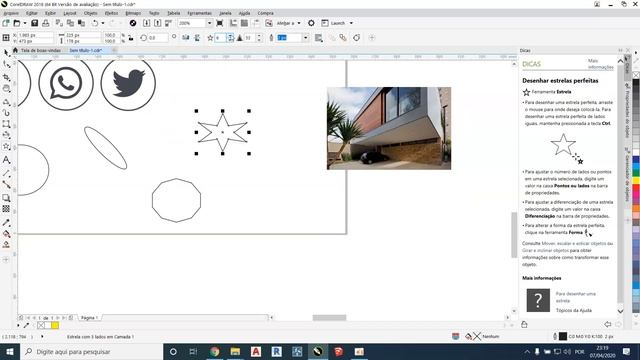Switch to the Página 1 tab
640x360 pixels.
tap(88, 318)
